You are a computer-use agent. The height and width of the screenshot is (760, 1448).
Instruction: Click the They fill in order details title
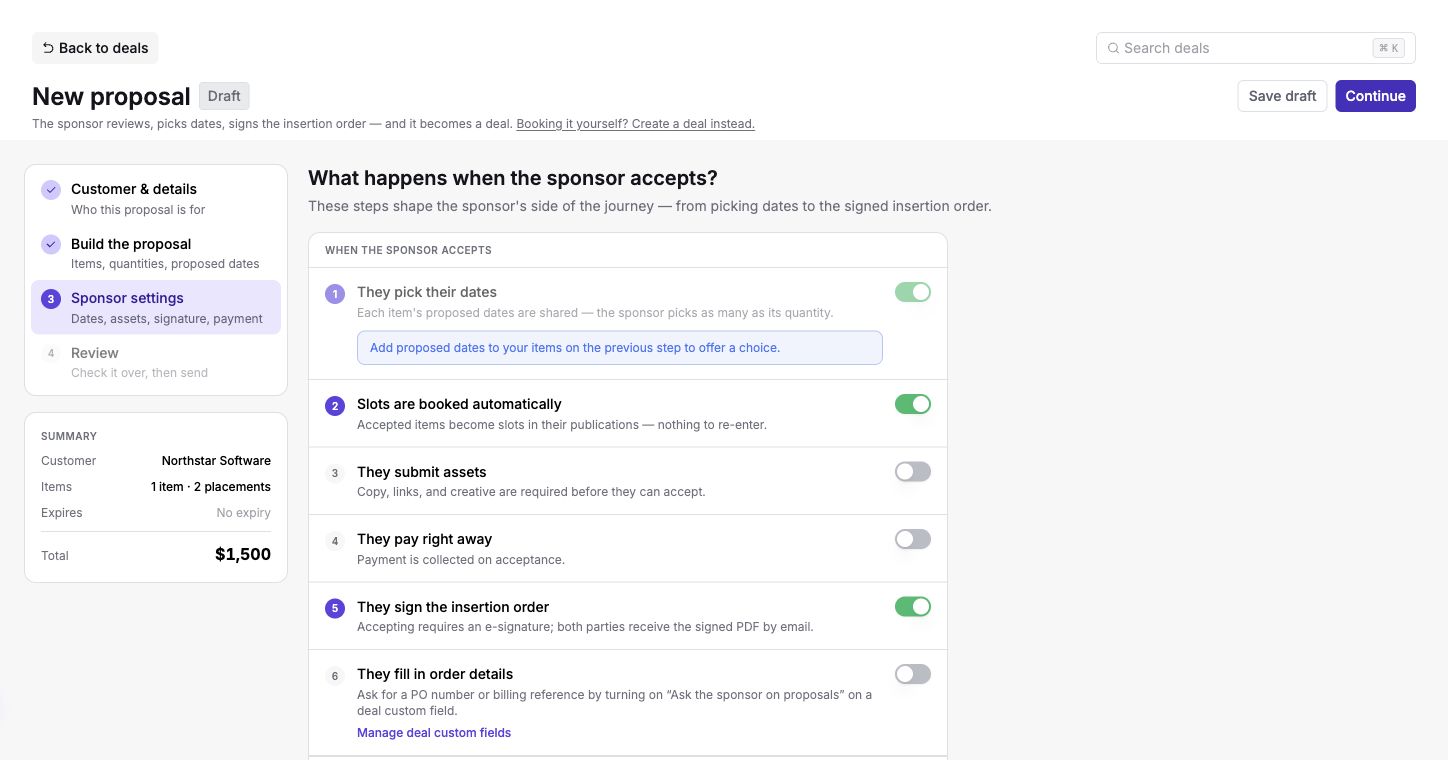435,674
